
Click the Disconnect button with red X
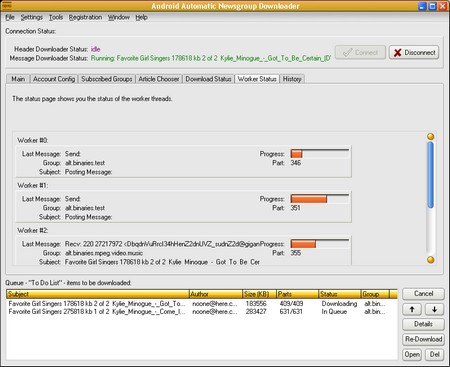414,53
